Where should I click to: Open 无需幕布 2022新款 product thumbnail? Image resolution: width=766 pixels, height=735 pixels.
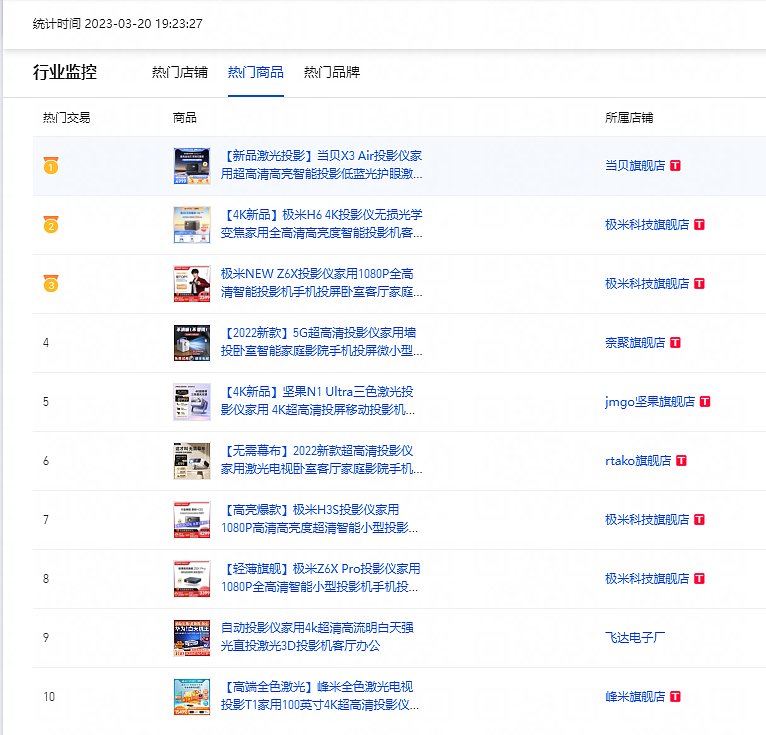[x=192, y=461]
